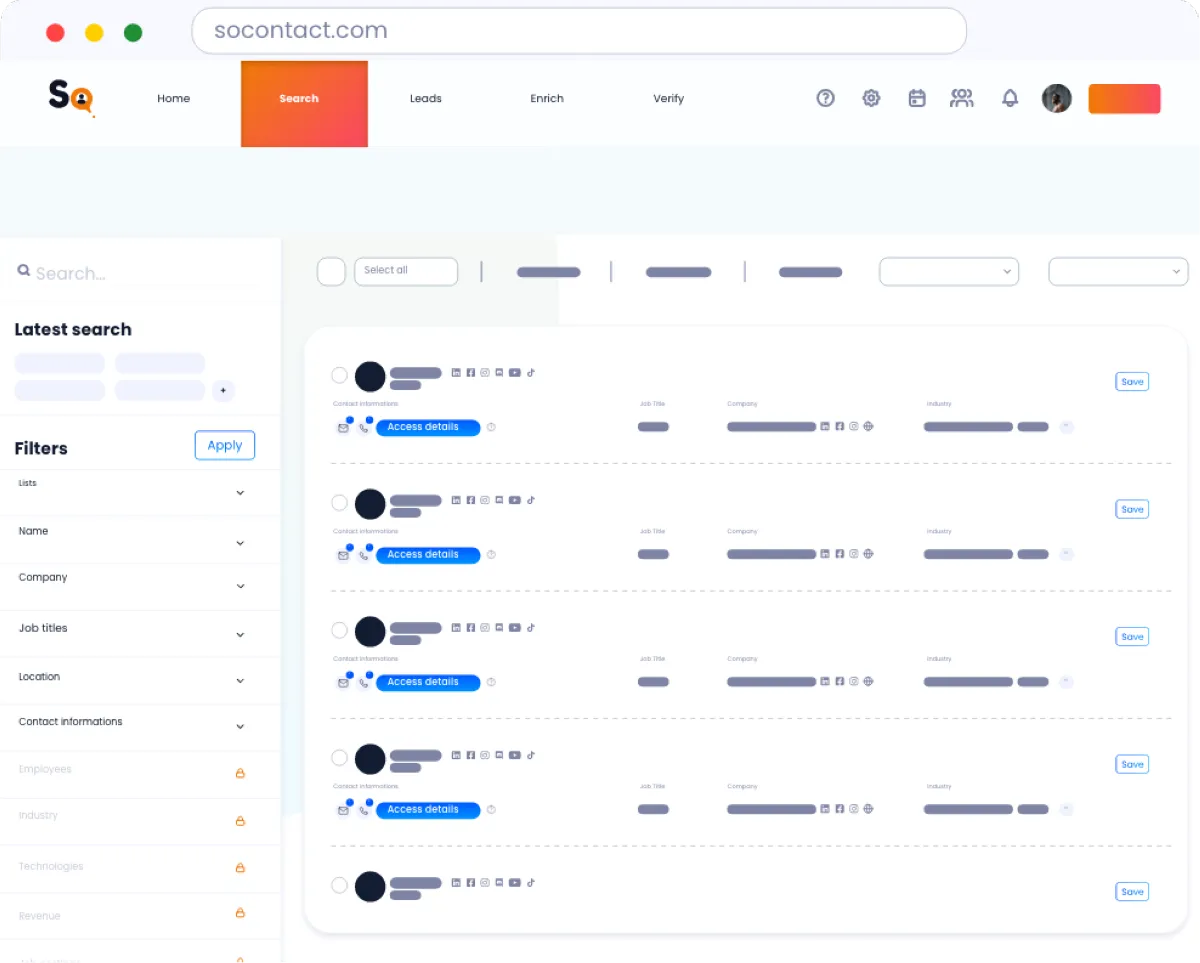
Task: Expand the Location filter
Action: coord(240,681)
